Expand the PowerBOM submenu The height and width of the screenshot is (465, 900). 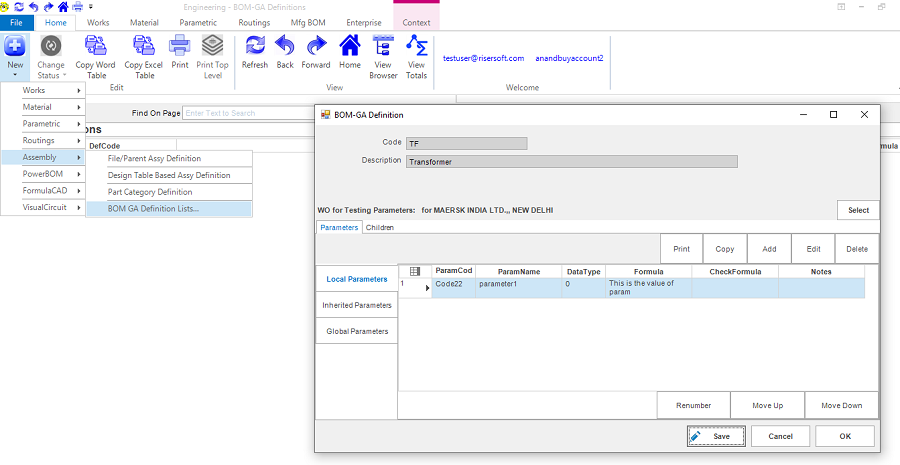[x=43, y=174]
